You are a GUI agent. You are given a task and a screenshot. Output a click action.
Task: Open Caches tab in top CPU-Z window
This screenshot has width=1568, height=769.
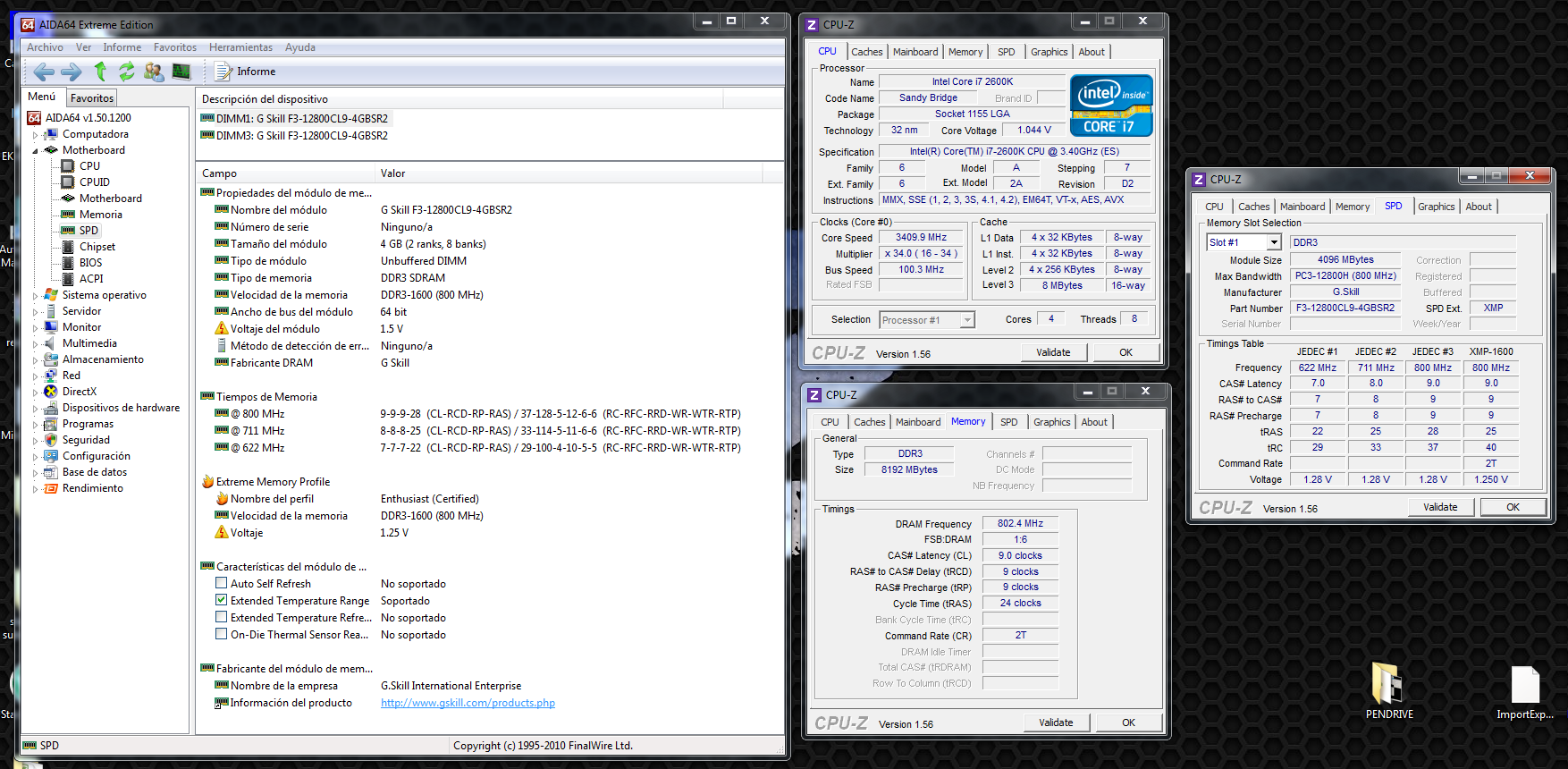(866, 52)
